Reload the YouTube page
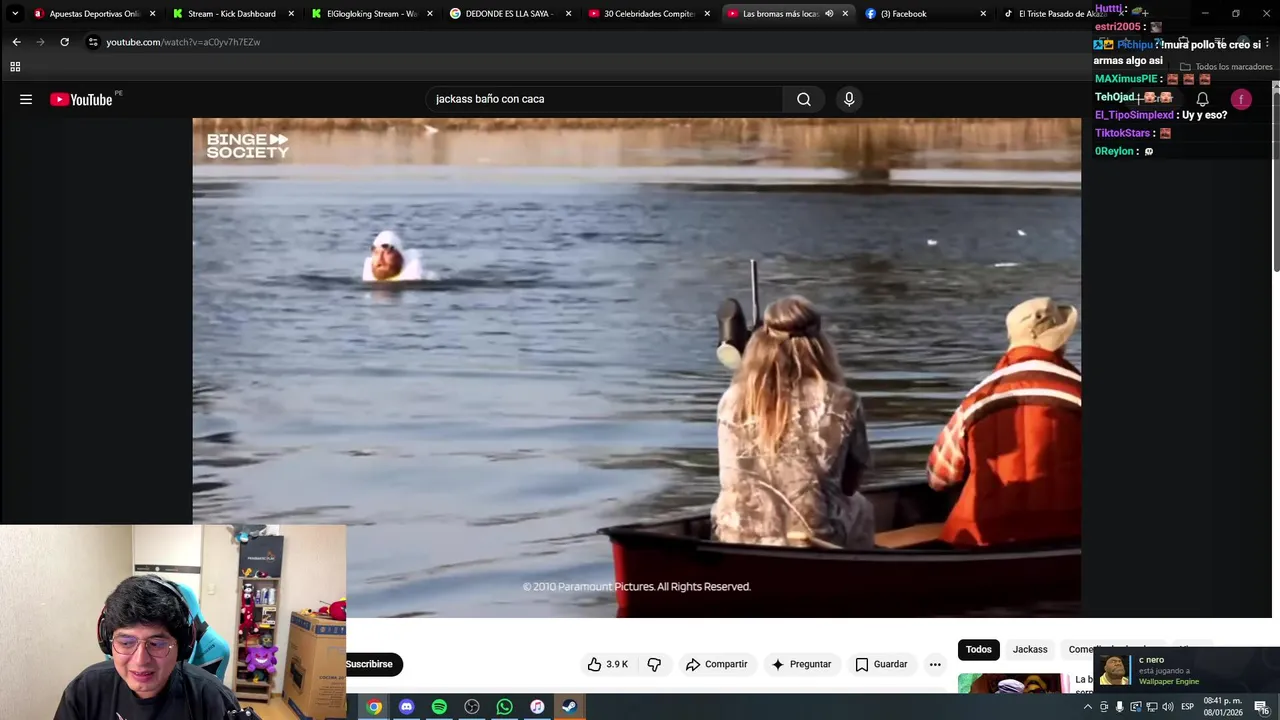This screenshot has width=1280, height=720. (x=64, y=42)
